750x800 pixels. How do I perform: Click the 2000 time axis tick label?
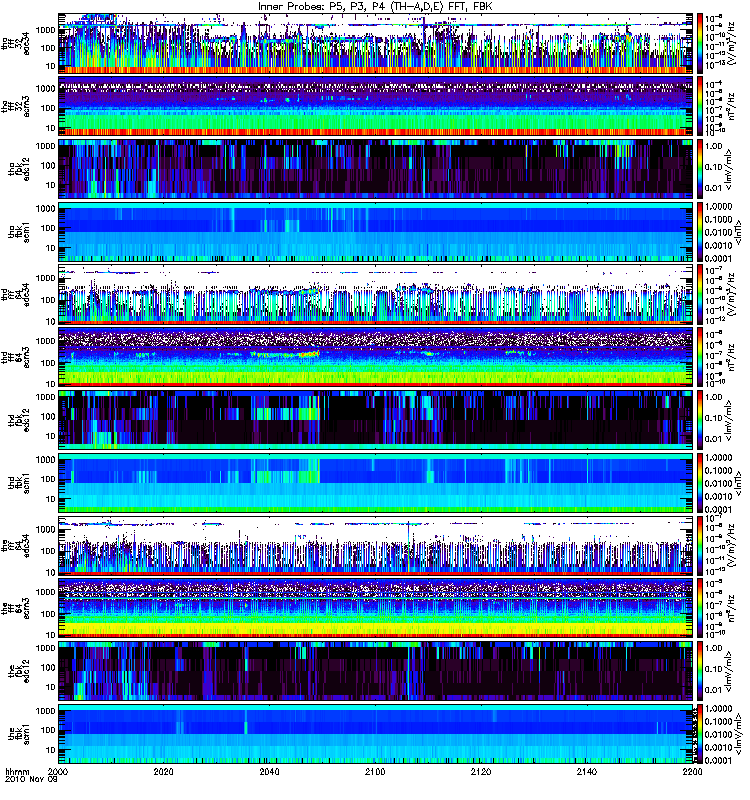click(x=58, y=771)
